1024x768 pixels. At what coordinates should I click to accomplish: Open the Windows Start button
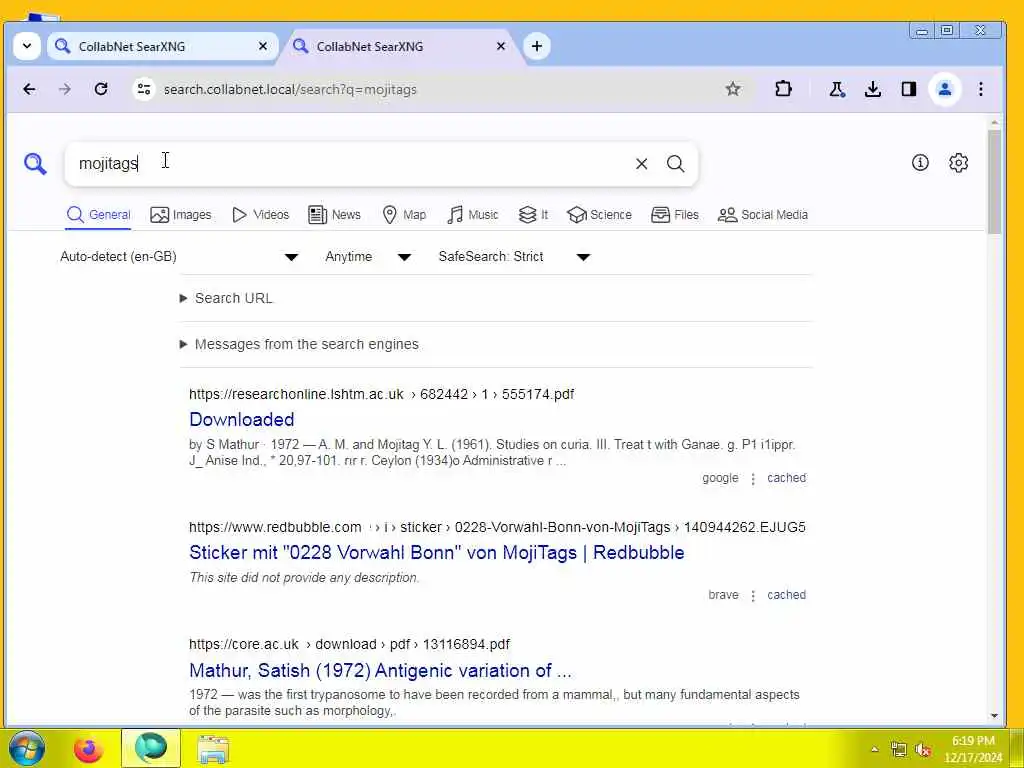26,748
